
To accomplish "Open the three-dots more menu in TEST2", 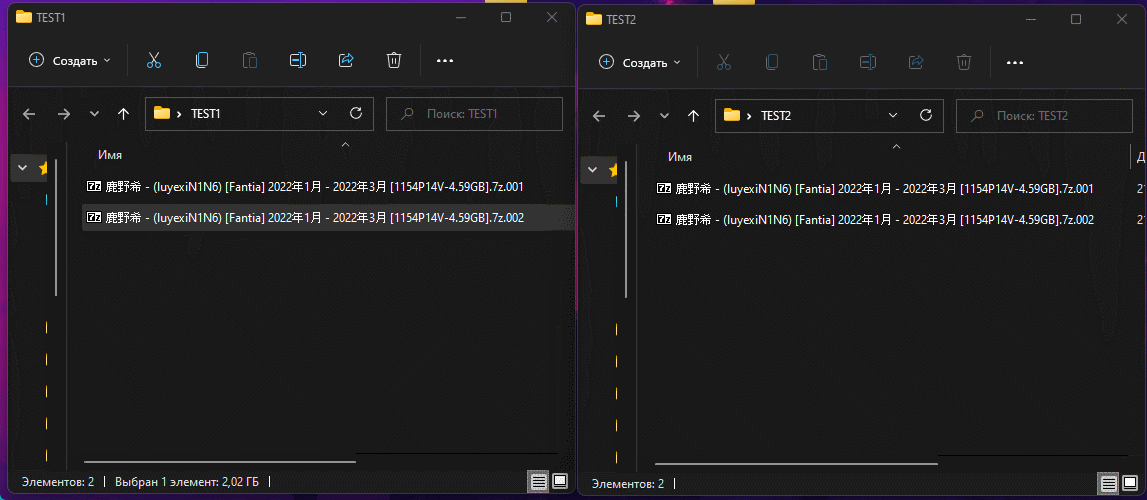I will (1015, 63).
